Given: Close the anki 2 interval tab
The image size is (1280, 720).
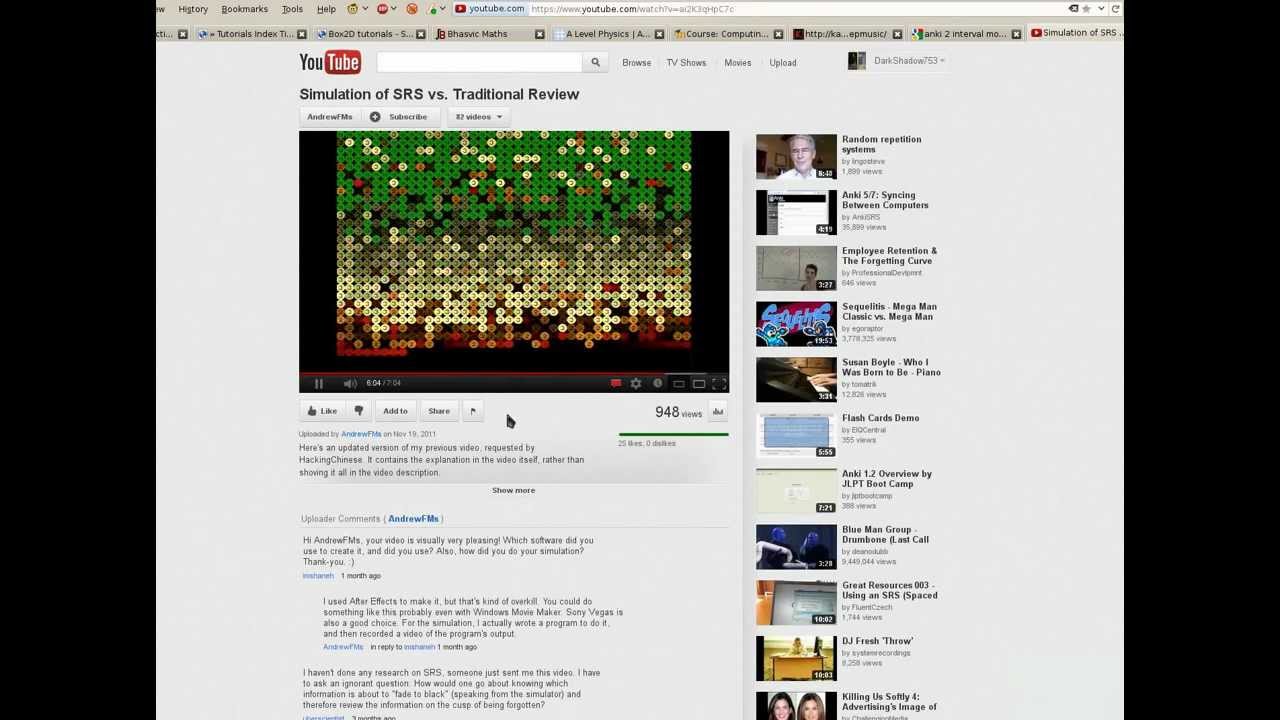Looking at the screenshot, I should [x=1016, y=34].
